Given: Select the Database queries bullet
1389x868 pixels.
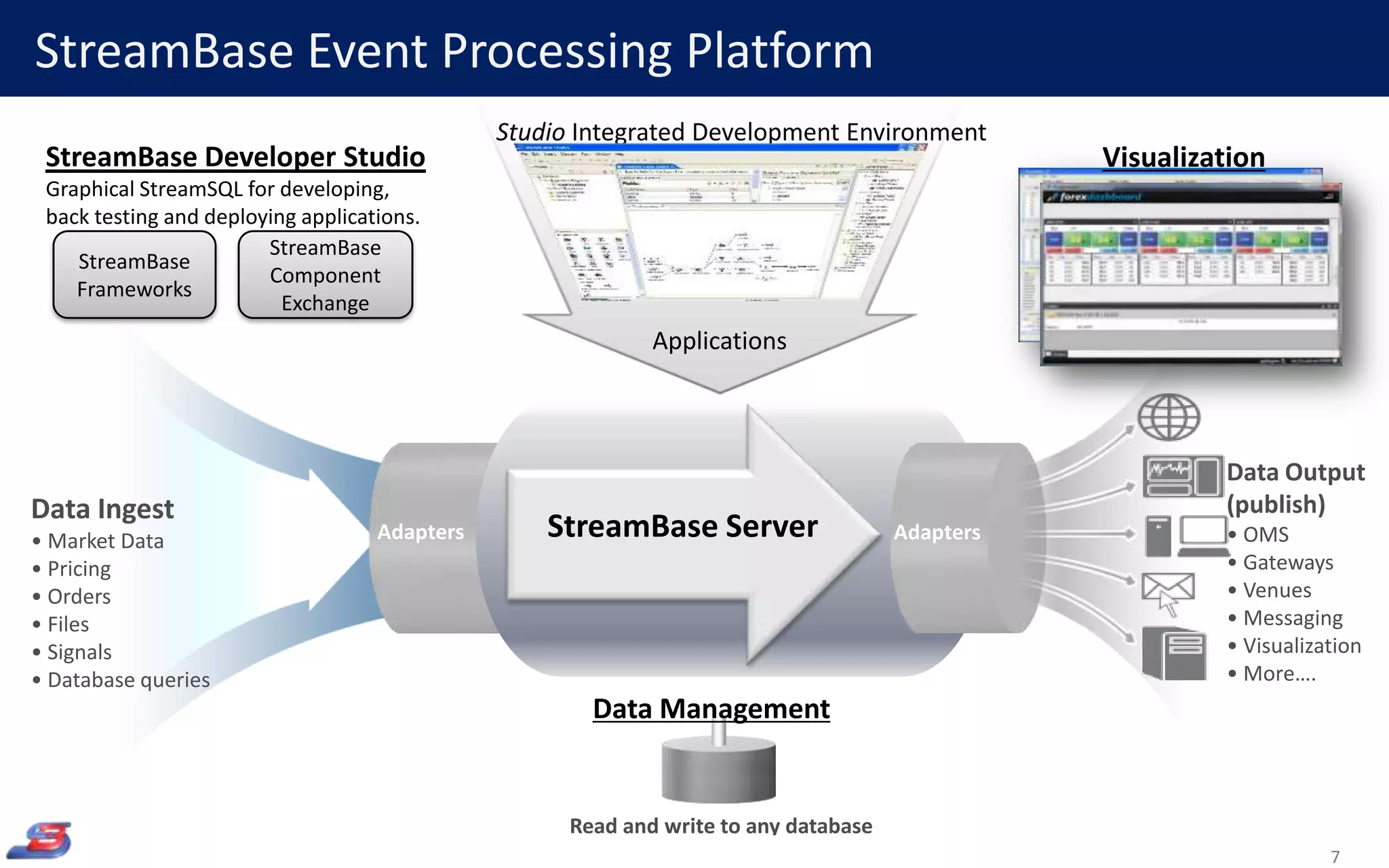Looking at the screenshot, I should pyautogui.click(x=121, y=680).
